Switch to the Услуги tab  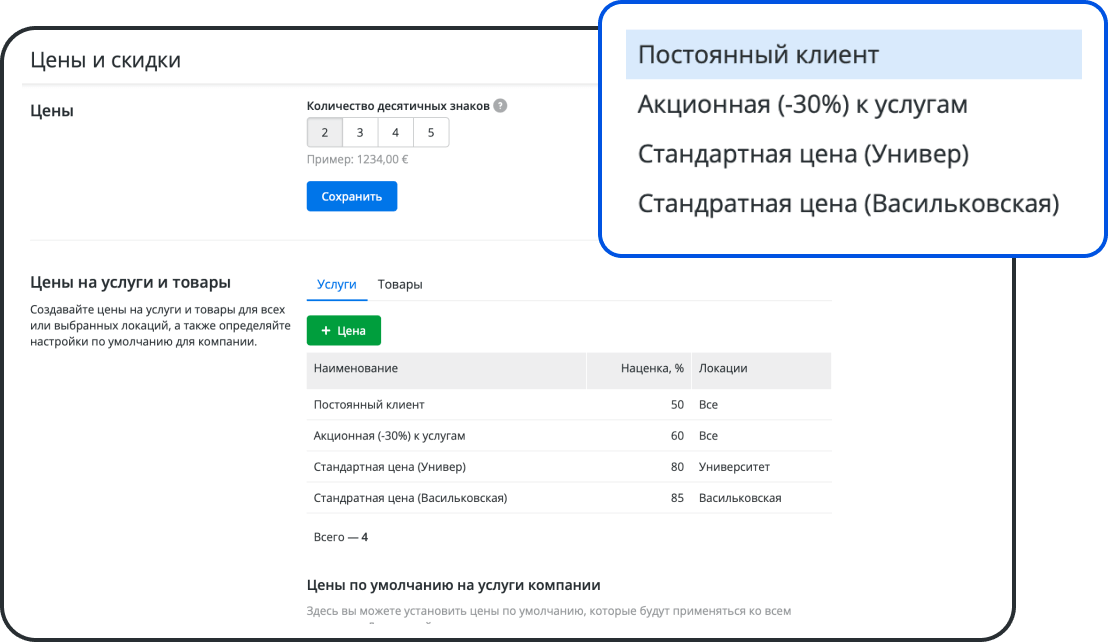pyautogui.click(x=336, y=283)
